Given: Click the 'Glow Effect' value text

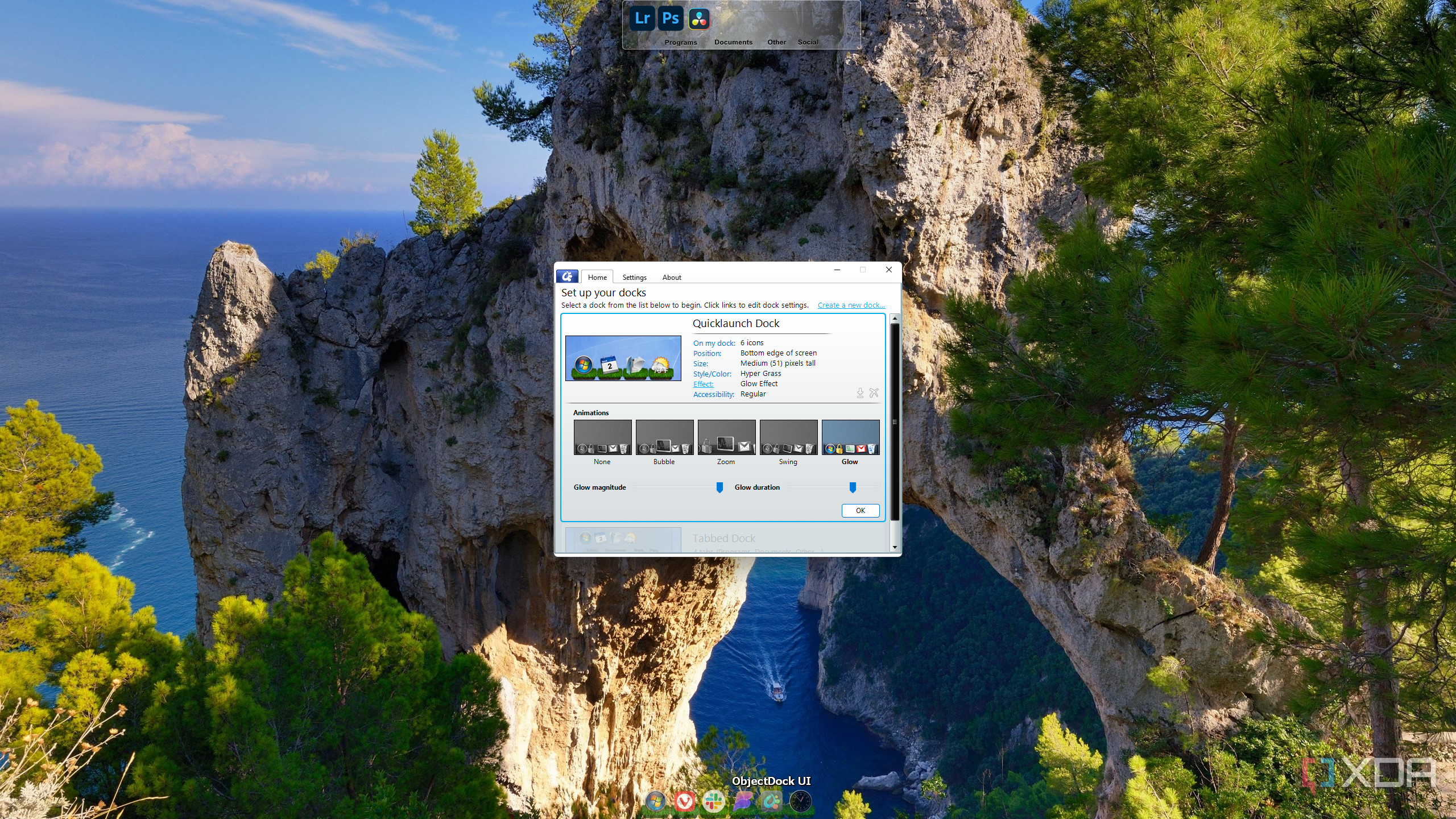Looking at the screenshot, I should [759, 384].
